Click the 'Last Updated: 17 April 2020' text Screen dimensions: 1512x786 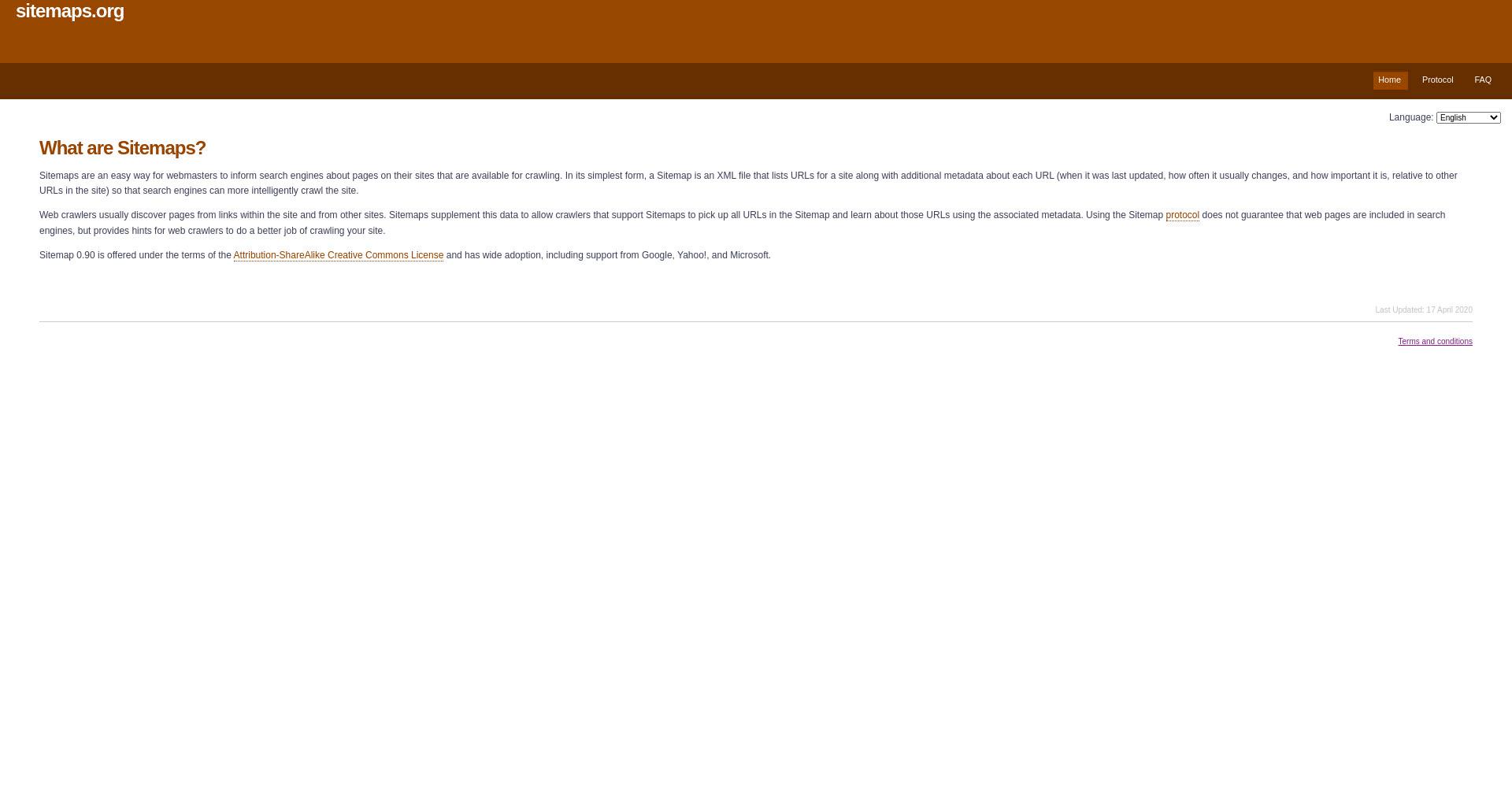pos(1423,310)
